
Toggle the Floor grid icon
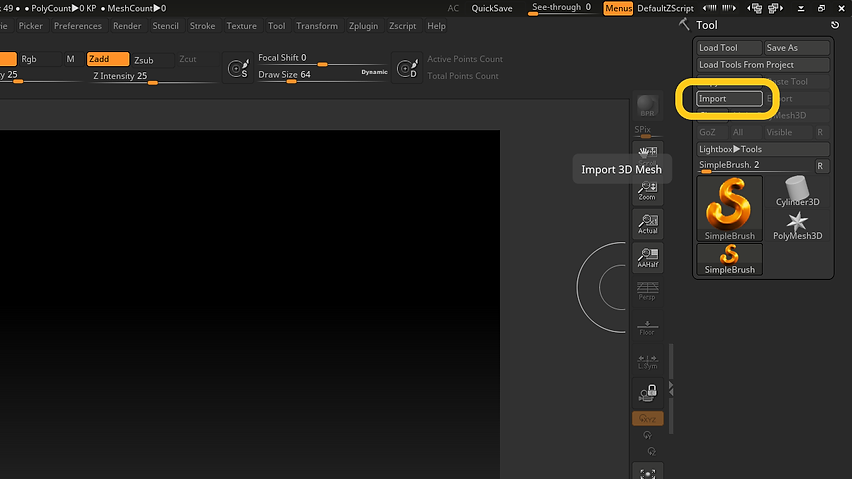(x=647, y=326)
